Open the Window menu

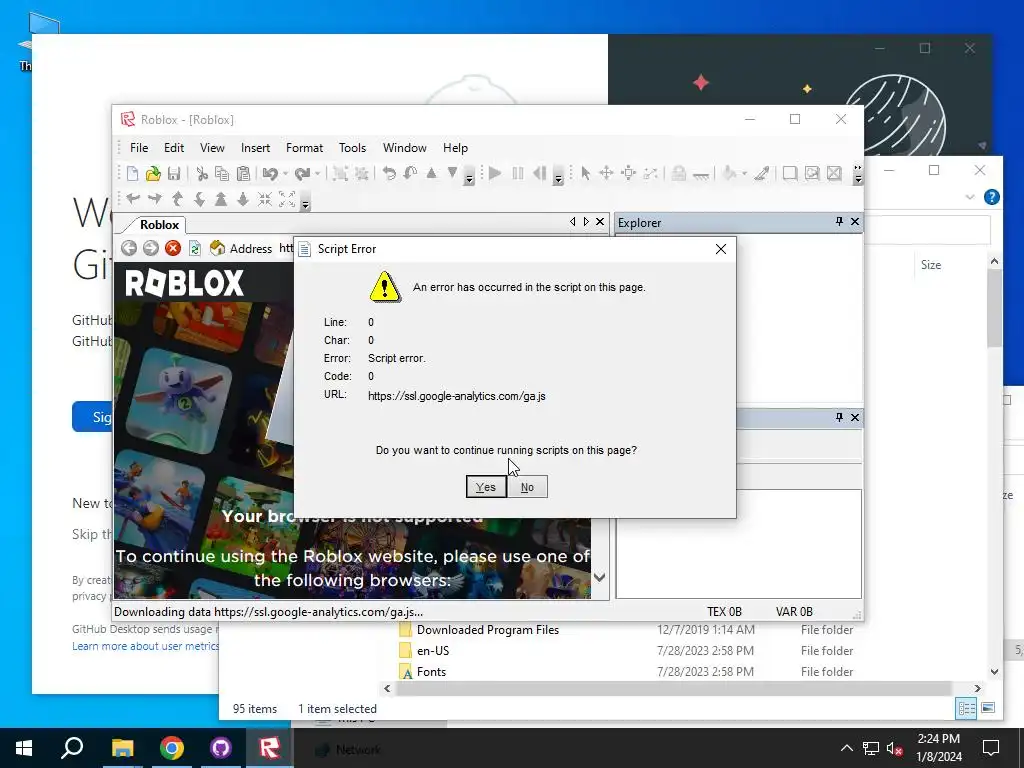404,148
